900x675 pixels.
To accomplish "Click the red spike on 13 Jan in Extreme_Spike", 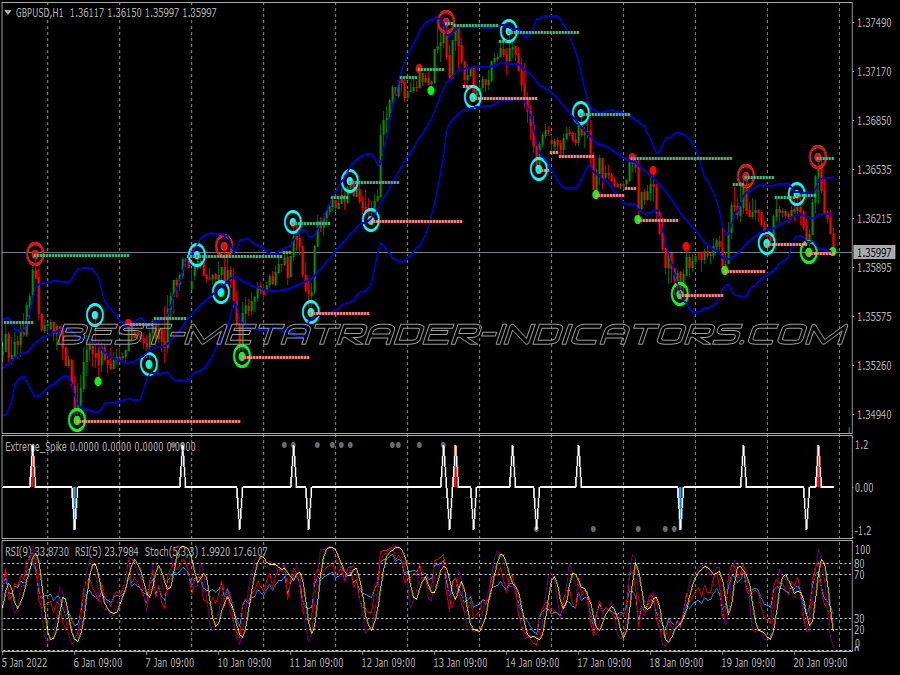I will tap(455, 467).
